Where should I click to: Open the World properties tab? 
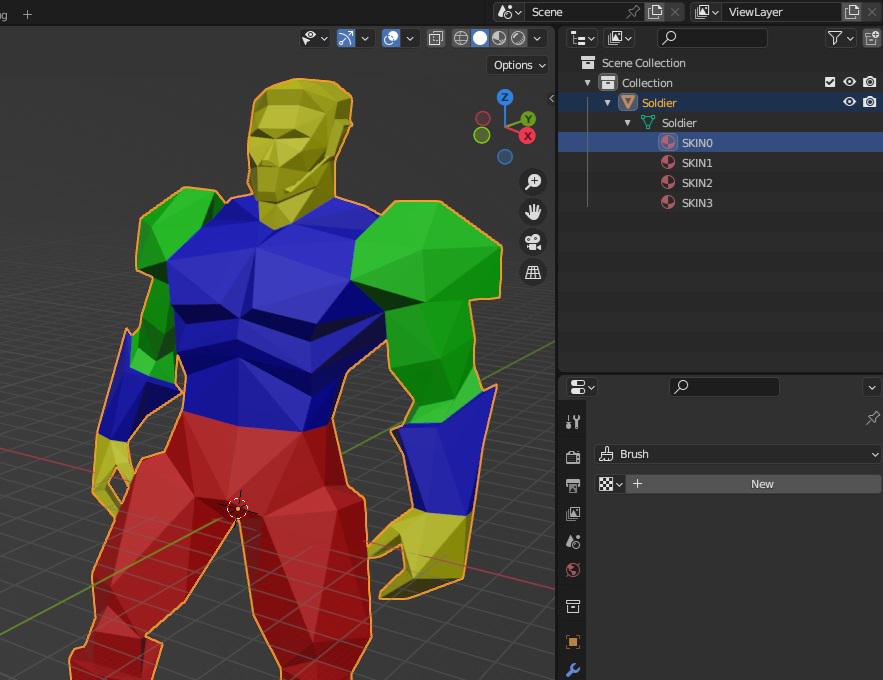click(573, 569)
